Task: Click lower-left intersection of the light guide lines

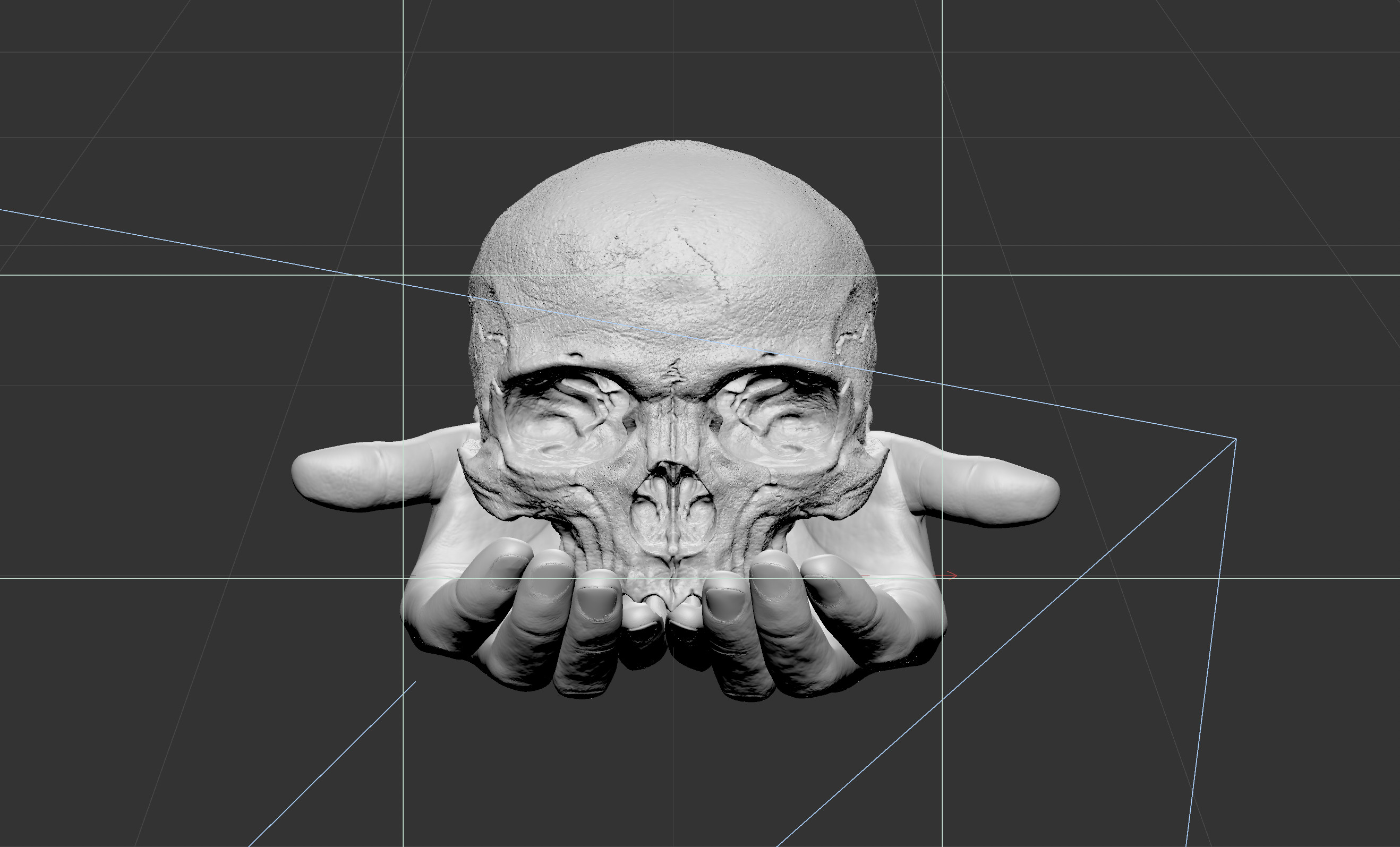Action: coord(404,578)
